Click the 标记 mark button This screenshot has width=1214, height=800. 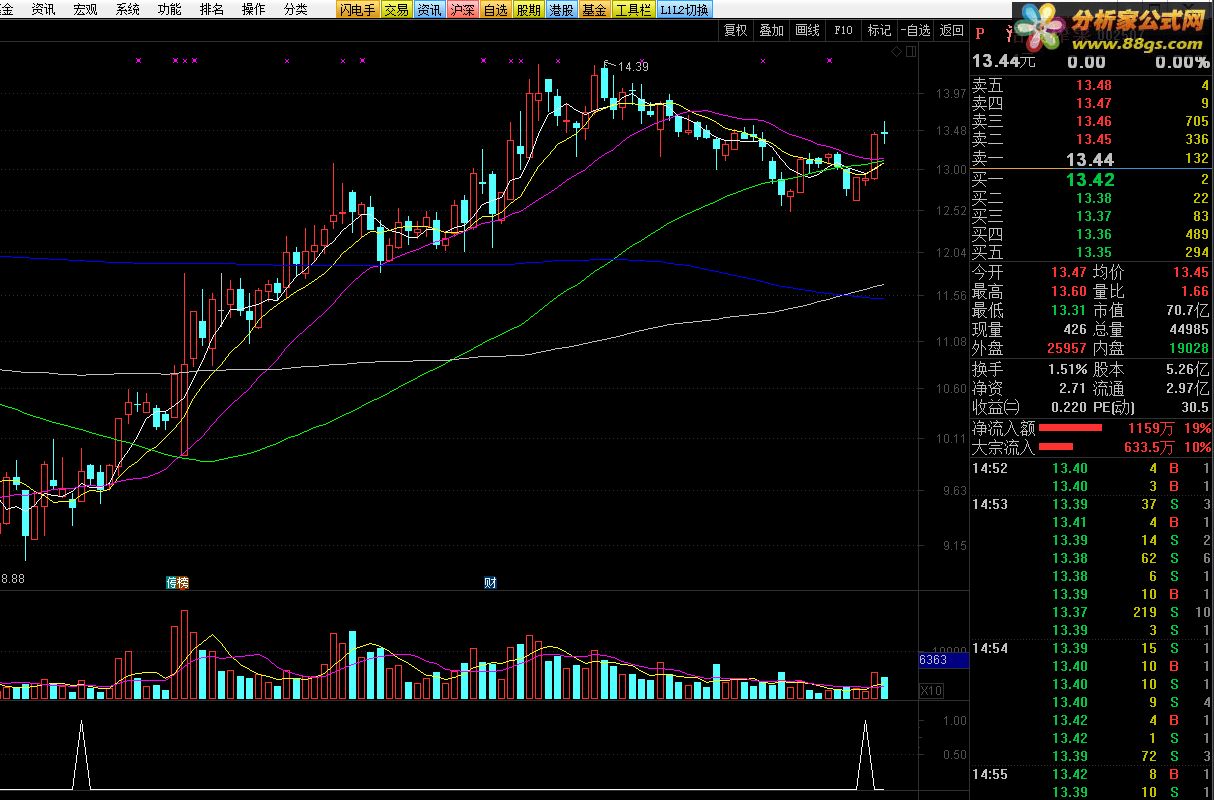click(880, 31)
